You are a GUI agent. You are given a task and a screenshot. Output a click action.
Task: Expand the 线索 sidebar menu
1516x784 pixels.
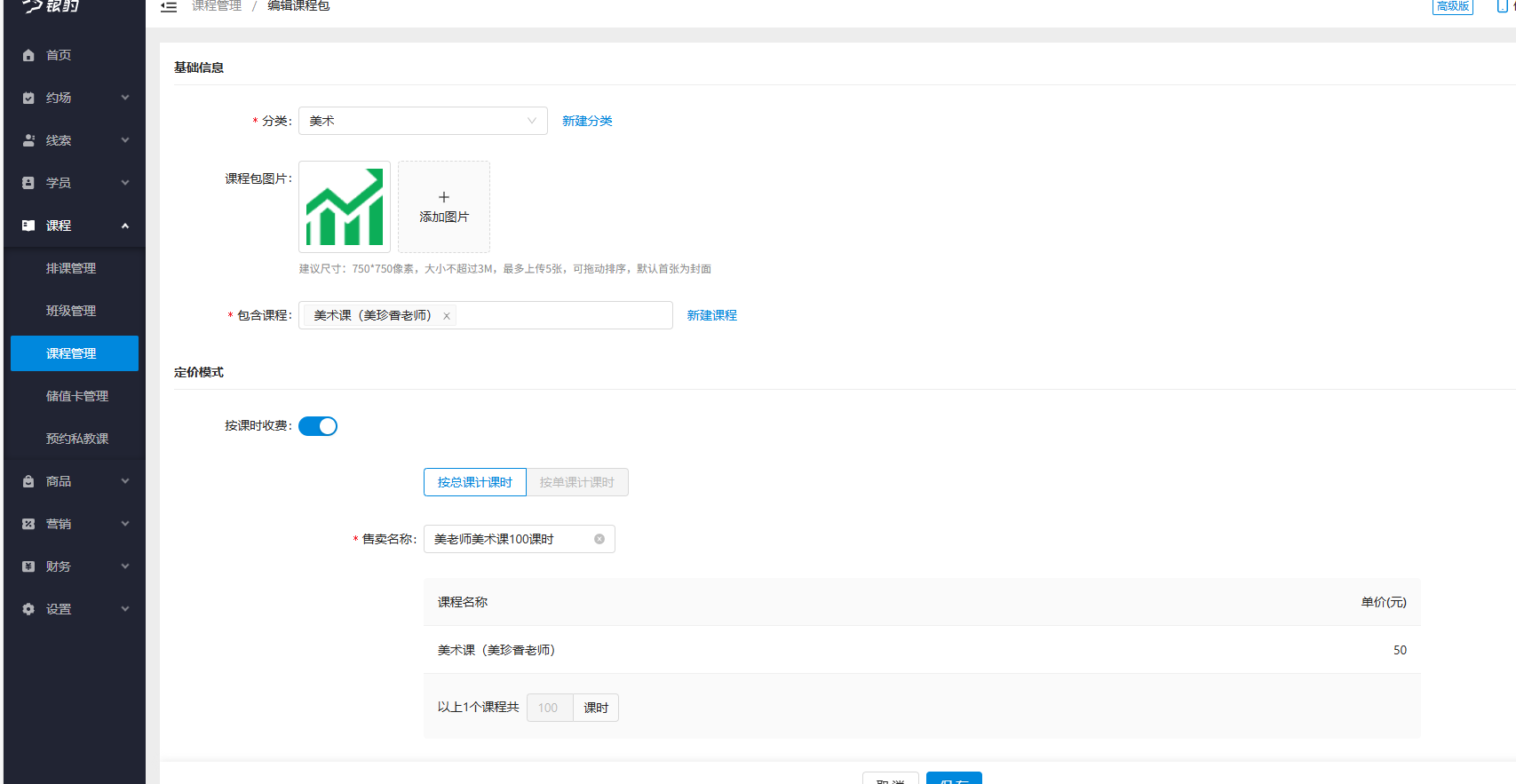pos(125,140)
